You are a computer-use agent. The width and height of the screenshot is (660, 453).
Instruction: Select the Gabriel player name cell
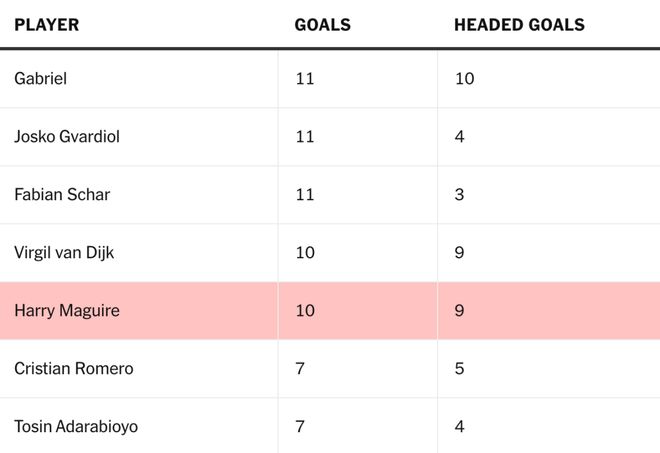pyautogui.click(x=41, y=78)
